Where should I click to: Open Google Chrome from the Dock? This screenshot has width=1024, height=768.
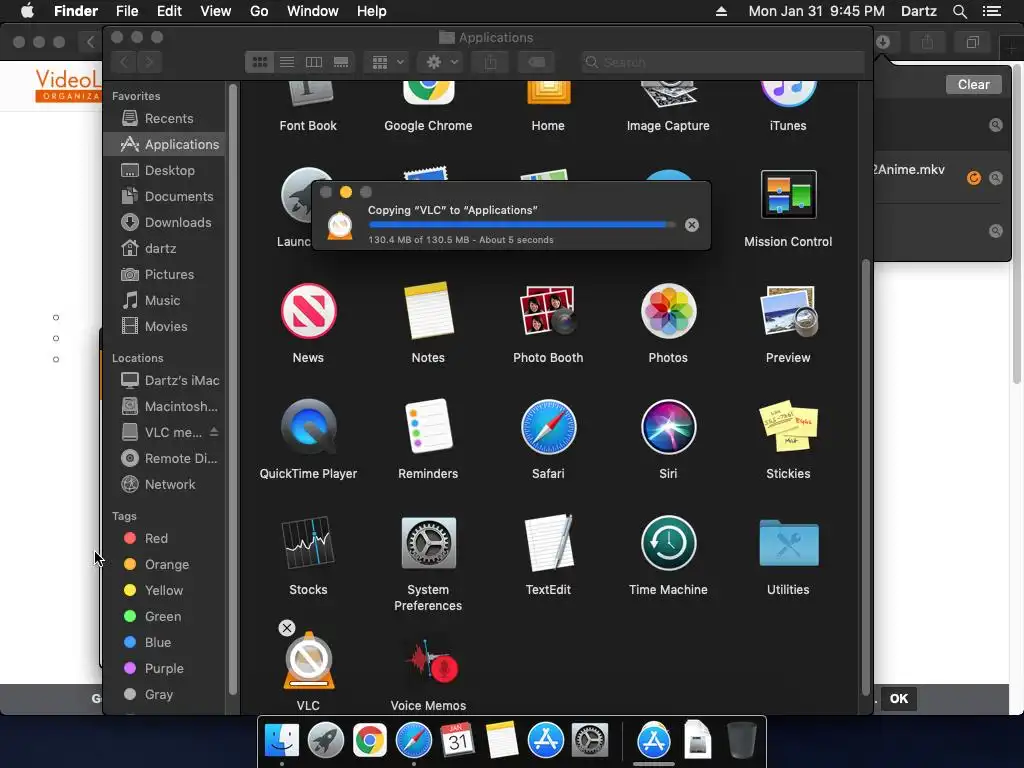click(x=370, y=741)
